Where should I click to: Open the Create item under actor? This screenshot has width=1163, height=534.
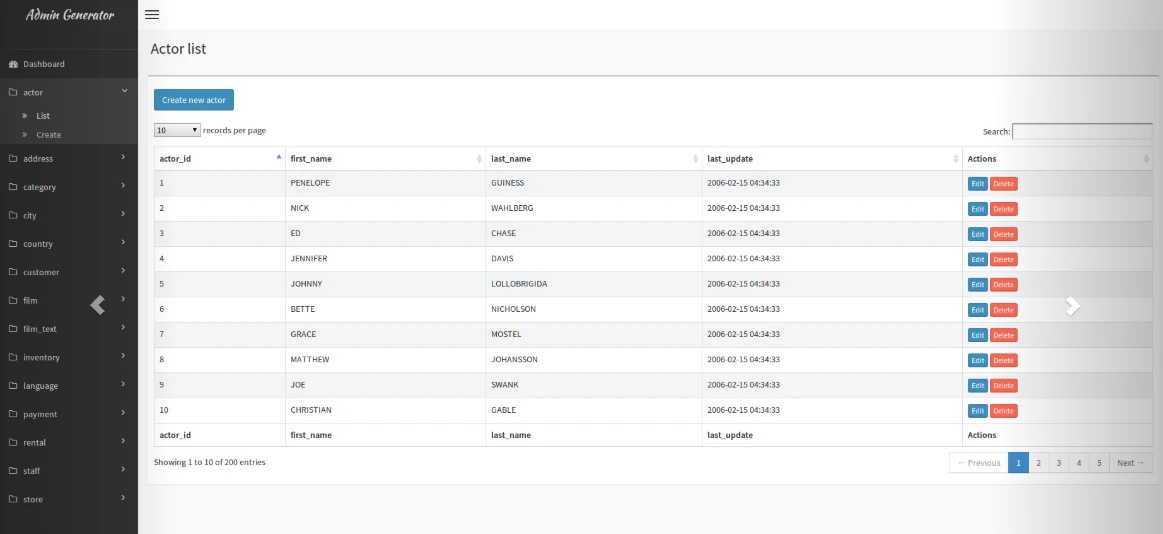[x=48, y=135]
